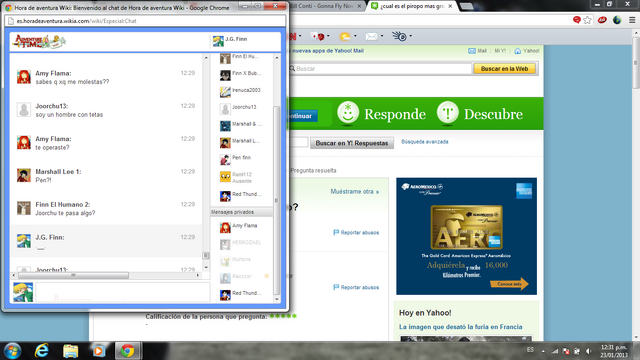640x360 pixels.
Task: Click the chat window address bar
Action: pos(145,21)
